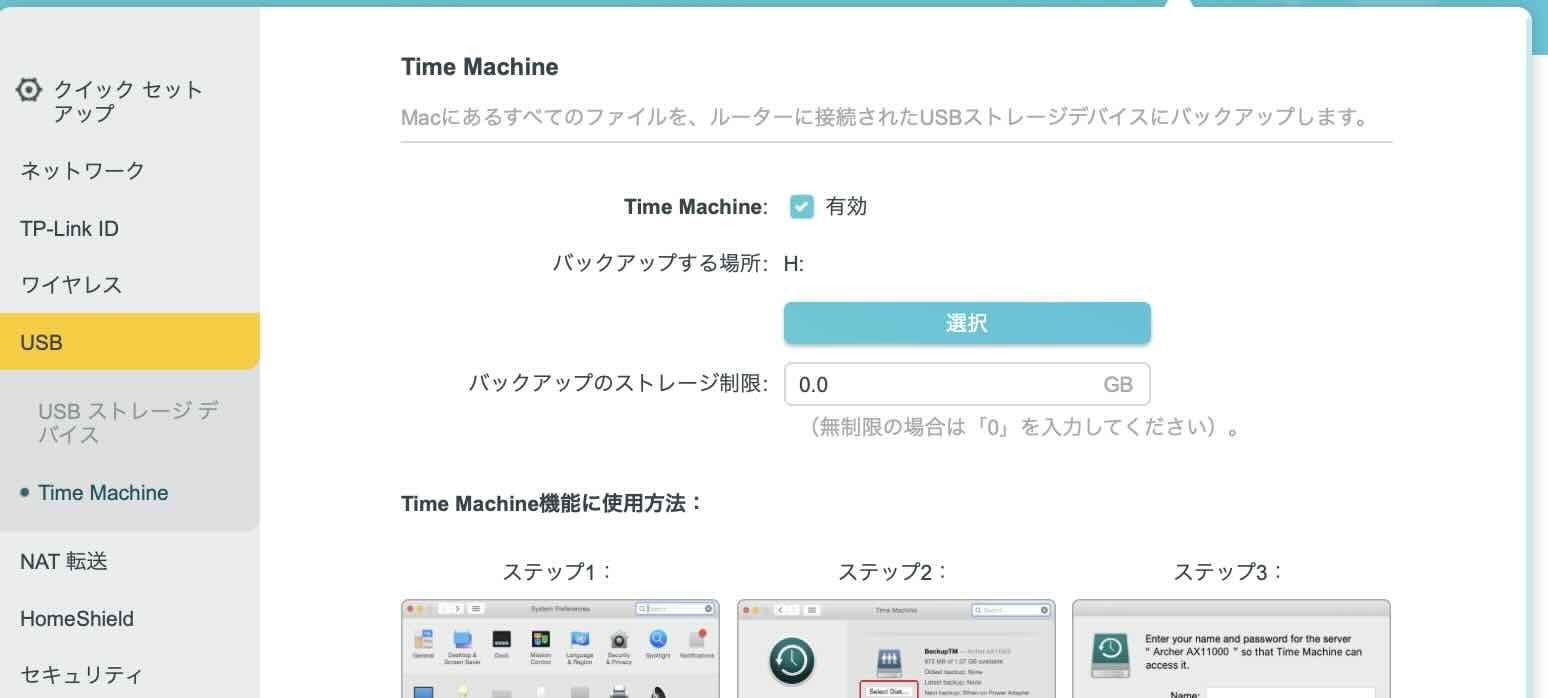The image size is (1548, 698).
Task: Click the ステップ2： label
Action: 893,572
